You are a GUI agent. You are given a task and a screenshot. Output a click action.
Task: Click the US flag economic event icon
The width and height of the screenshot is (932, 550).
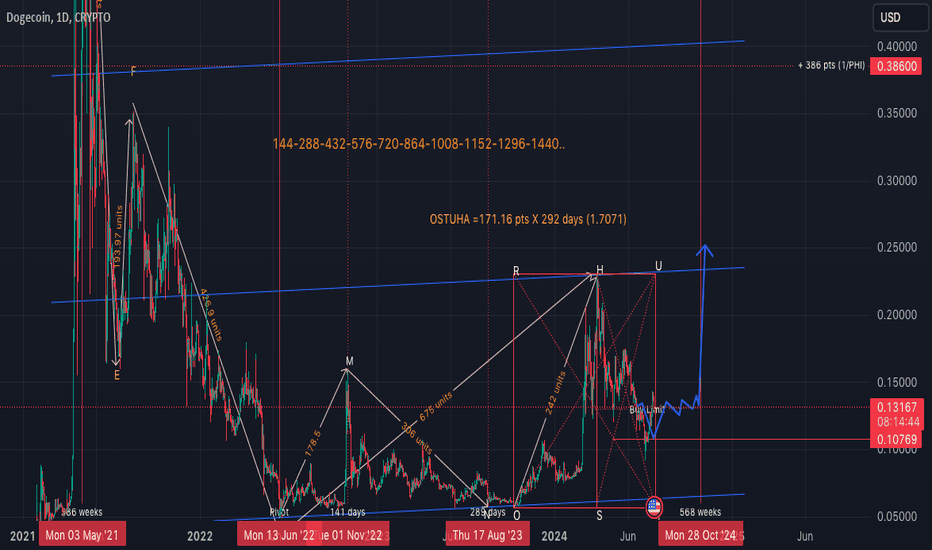[x=653, y=507]
